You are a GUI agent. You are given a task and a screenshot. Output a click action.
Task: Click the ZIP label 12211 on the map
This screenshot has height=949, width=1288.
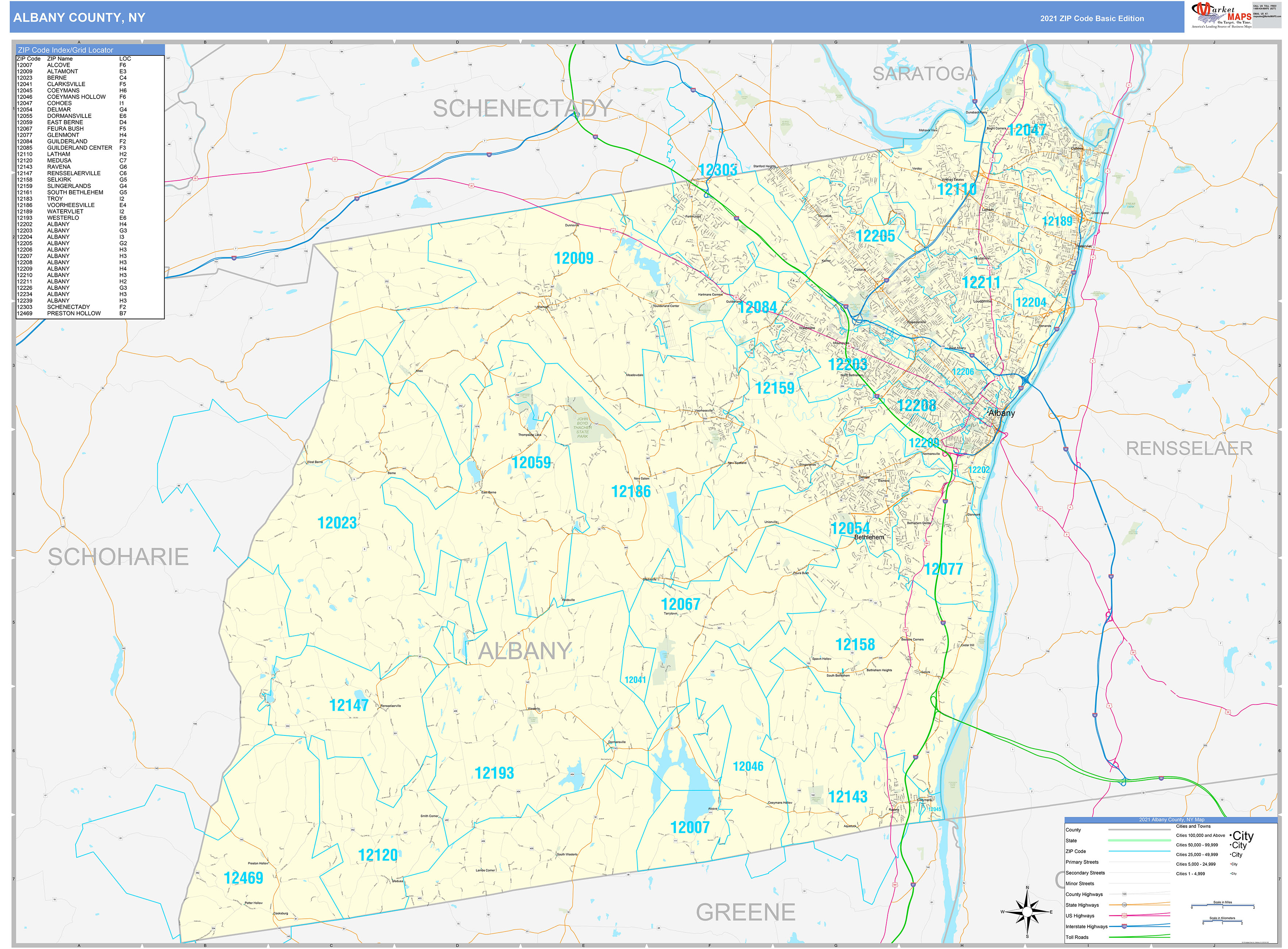pyautogui.click(x=981, y=283)
